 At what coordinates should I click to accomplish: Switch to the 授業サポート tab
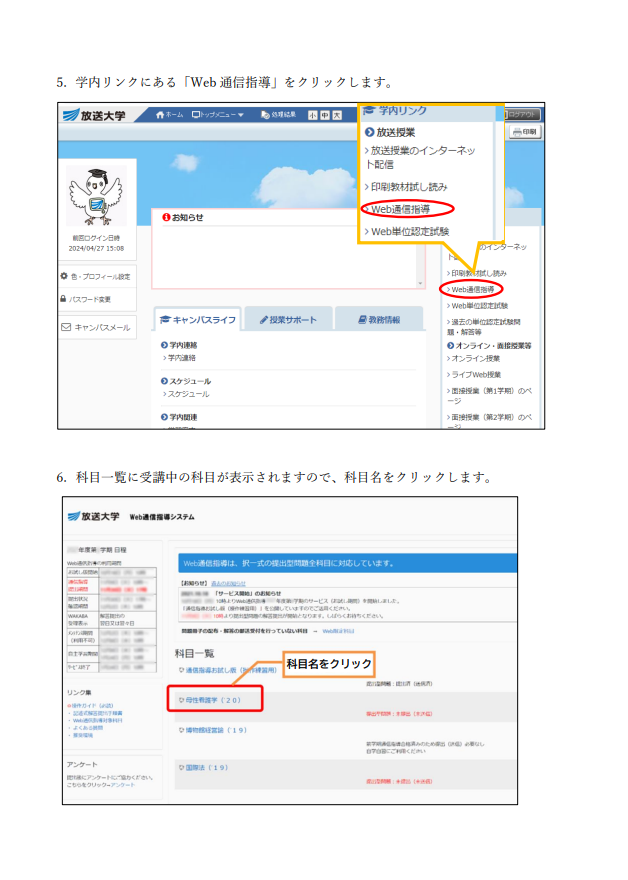pyautogui.click(x=288, y=319)
